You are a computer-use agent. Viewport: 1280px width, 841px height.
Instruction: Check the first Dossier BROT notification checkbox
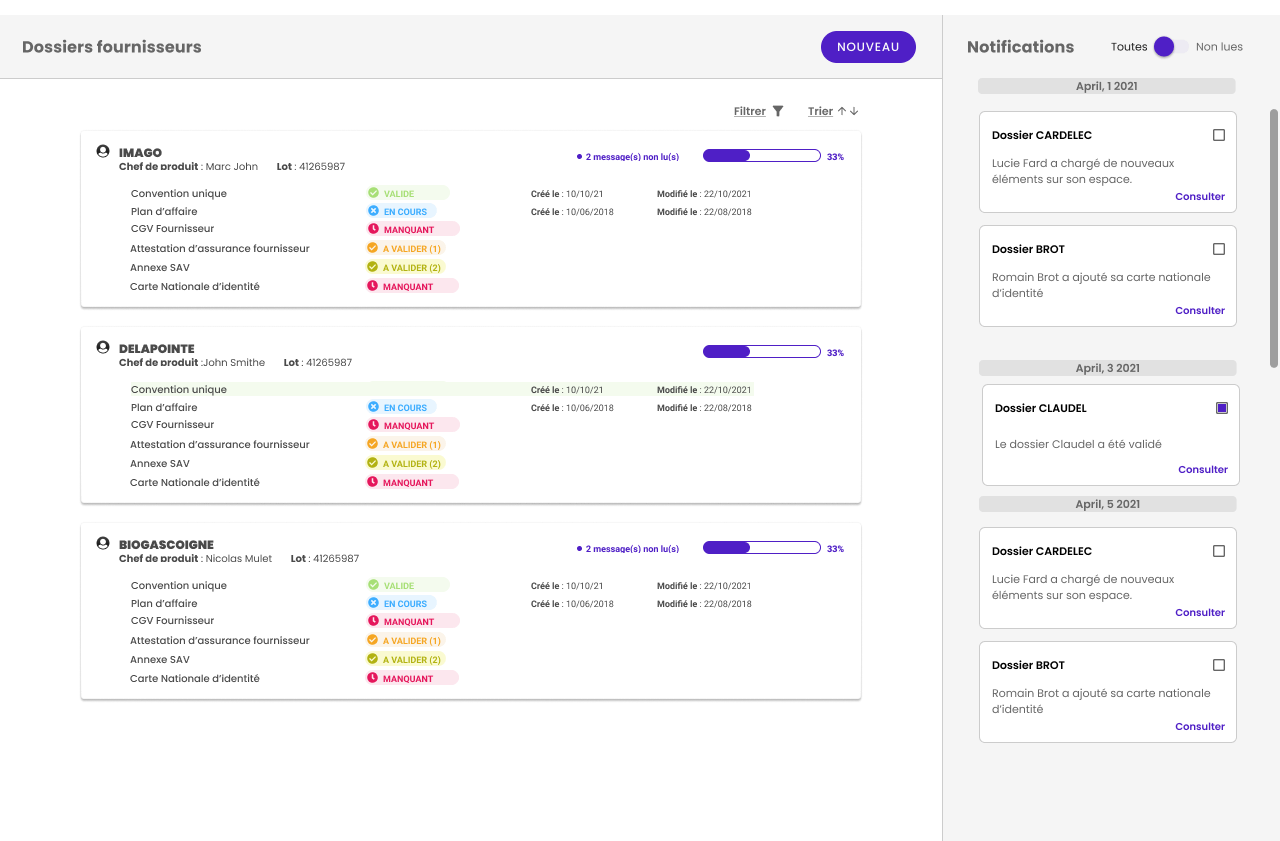click(x=1218, y=249)
